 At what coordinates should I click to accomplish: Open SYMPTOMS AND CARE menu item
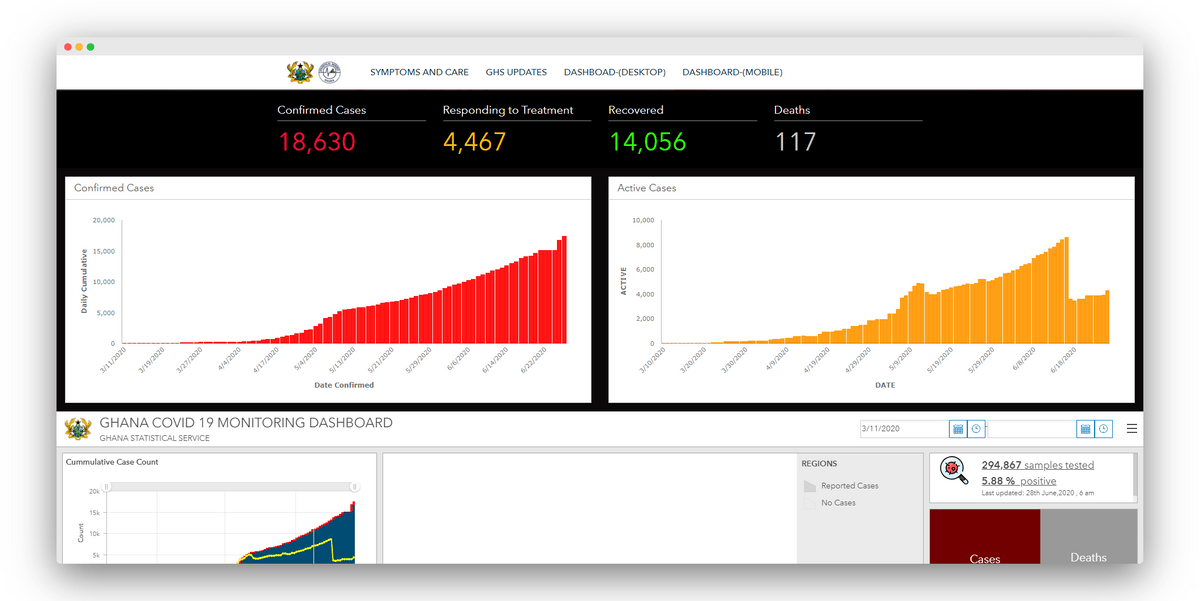[419, 72]
